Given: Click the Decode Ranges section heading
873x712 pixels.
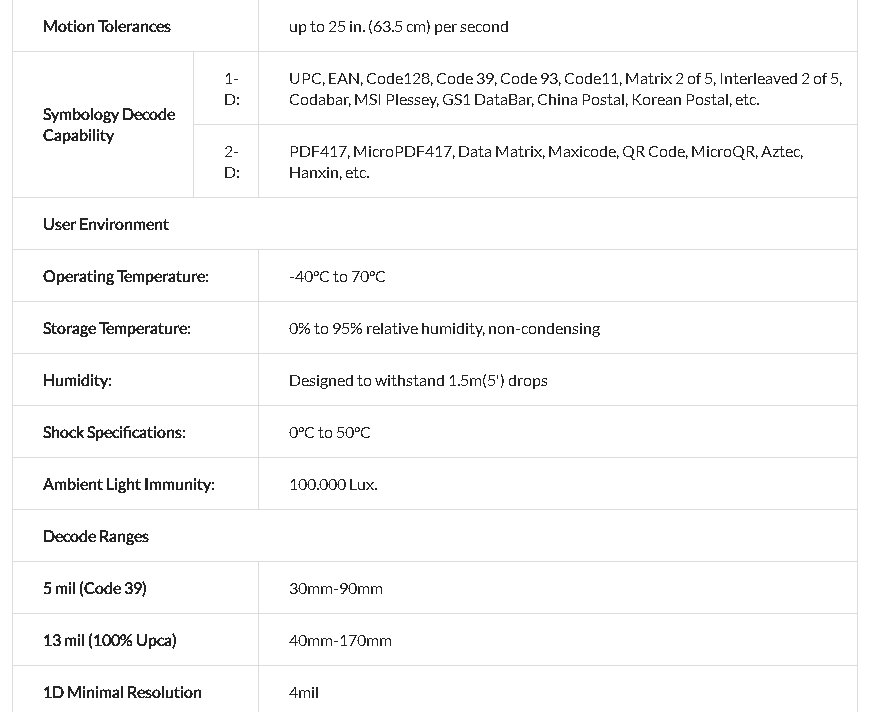Looking at the screenshot, I should click(96, 536).
